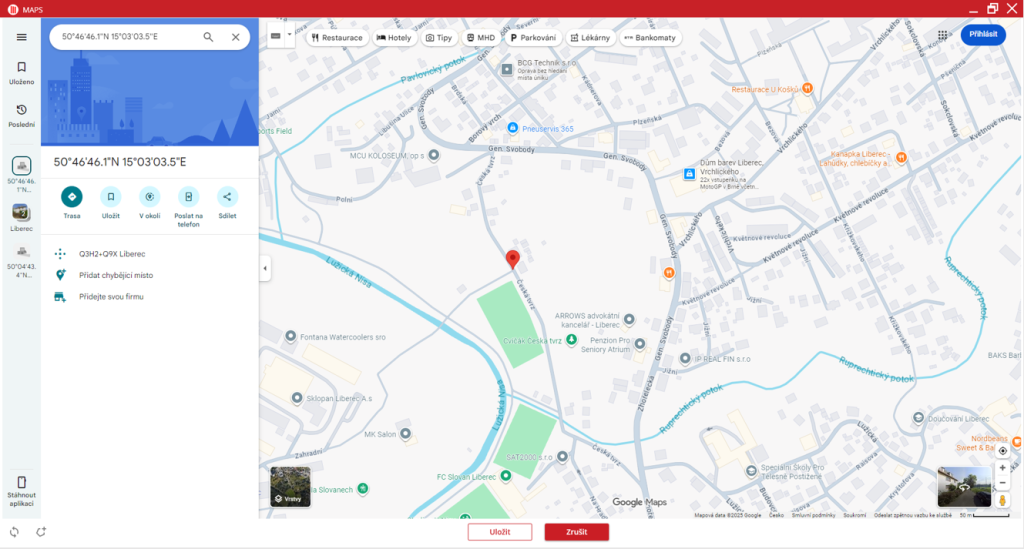This screenshot has height=549, width=1024.
Task: Toggle the Parkování filter chip
Action: (x=533, y=37)
